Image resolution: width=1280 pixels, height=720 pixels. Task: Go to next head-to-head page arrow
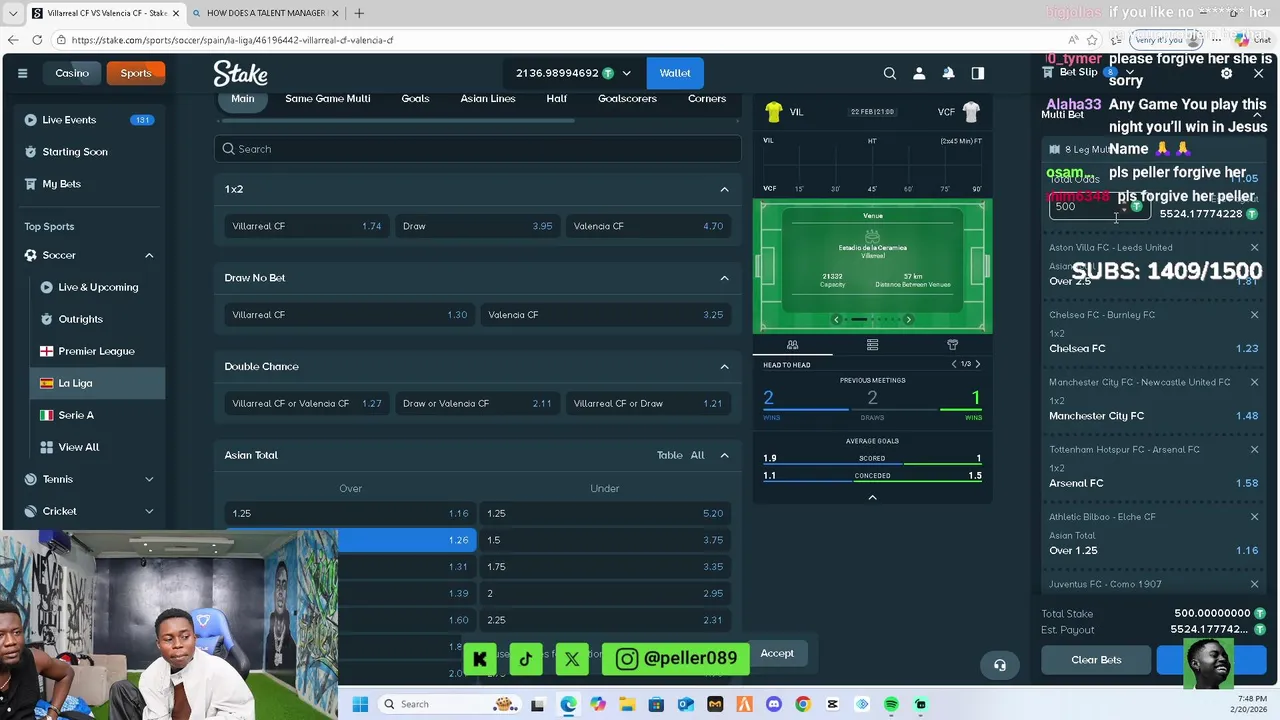pyautogui.click(x=978, y=364)
